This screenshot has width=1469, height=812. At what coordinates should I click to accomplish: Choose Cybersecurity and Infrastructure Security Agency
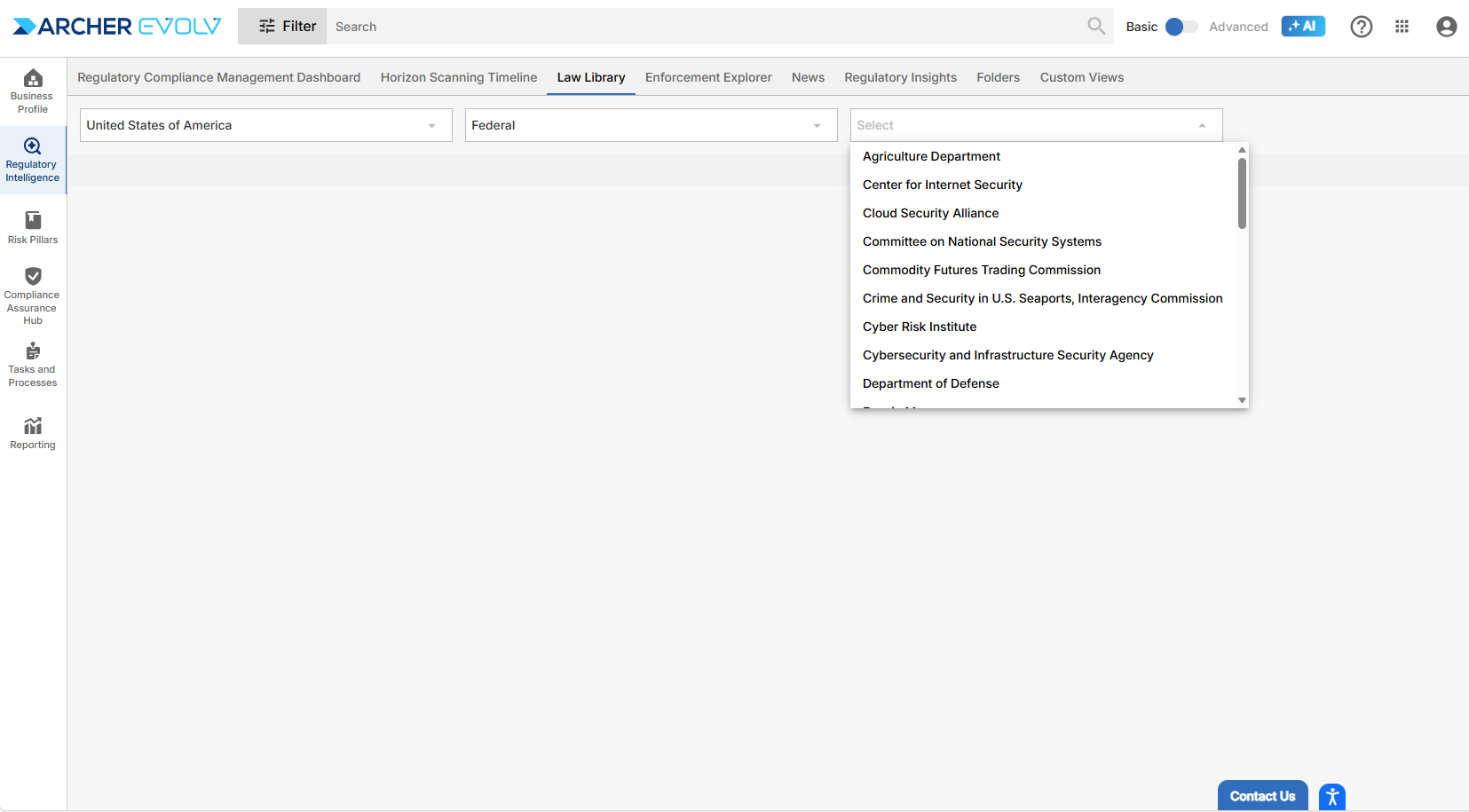point(1007,355)
